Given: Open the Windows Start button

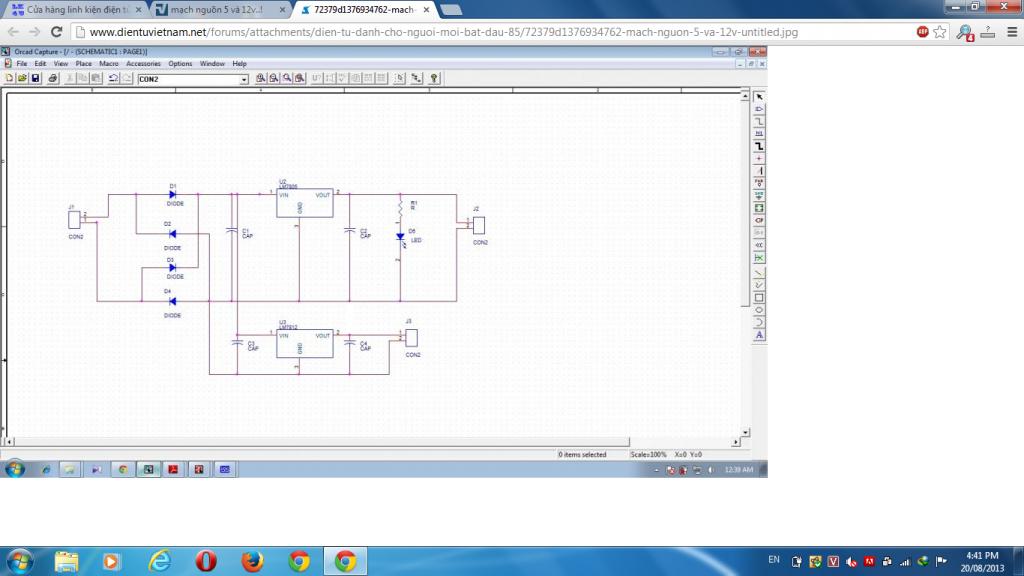Looking at the screenshot, I should tap(20, 562).
